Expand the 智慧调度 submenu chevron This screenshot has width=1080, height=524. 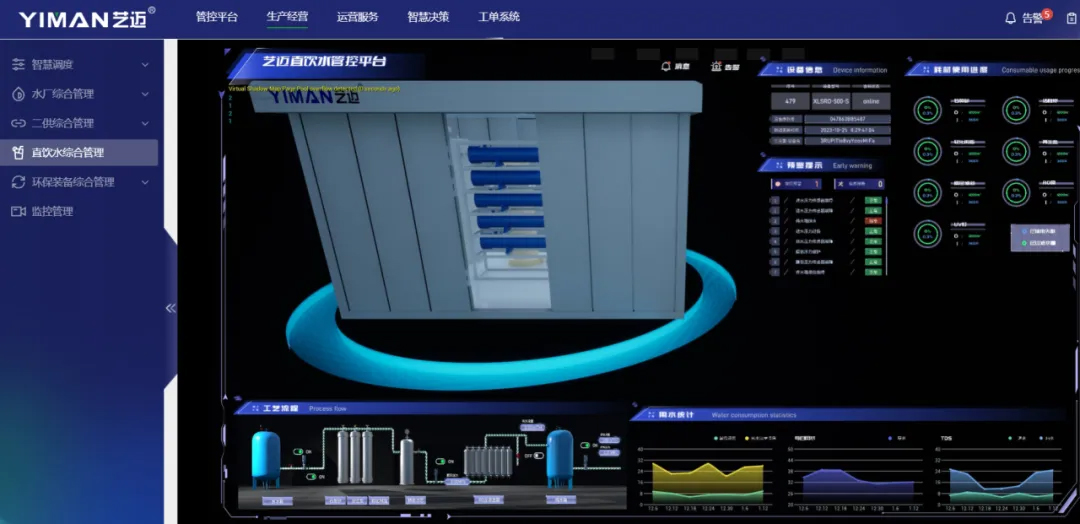coord(145,65)
